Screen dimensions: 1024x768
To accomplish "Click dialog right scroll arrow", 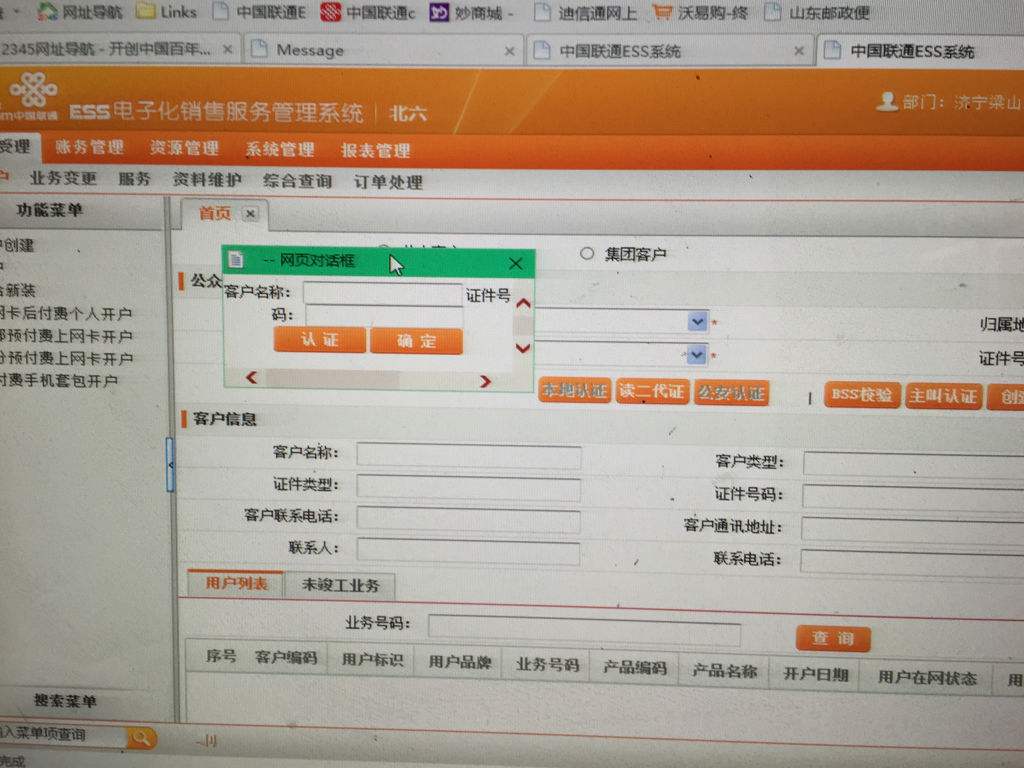I will [x=485, y=381].
